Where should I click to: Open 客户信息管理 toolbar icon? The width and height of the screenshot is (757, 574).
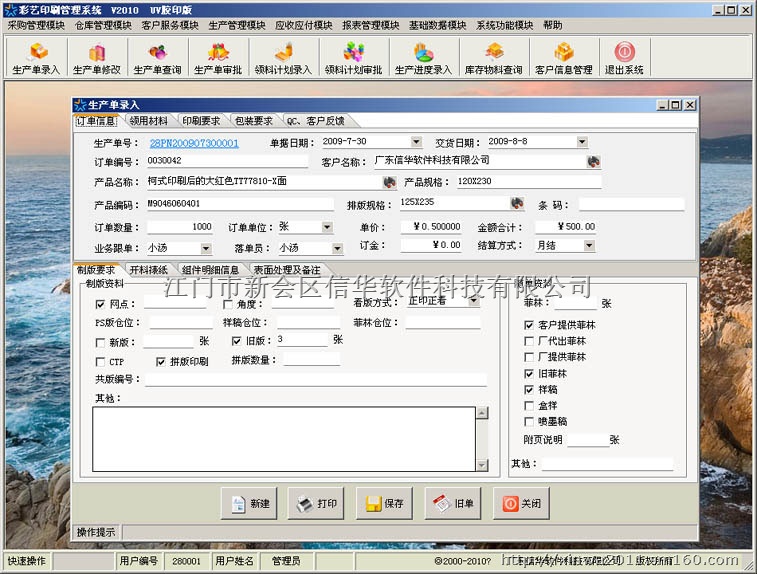click(x=563, y=58)
